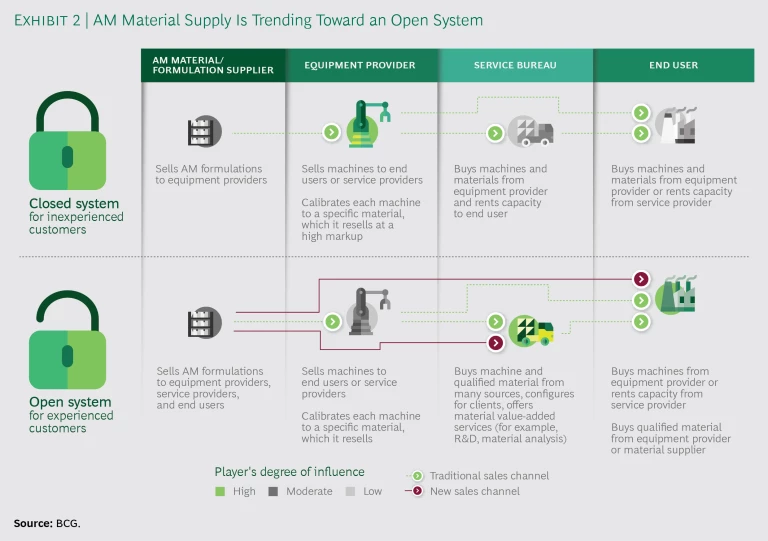
Task: Click material supplier shelf icon in closed system row
Action: pos(203,131)
